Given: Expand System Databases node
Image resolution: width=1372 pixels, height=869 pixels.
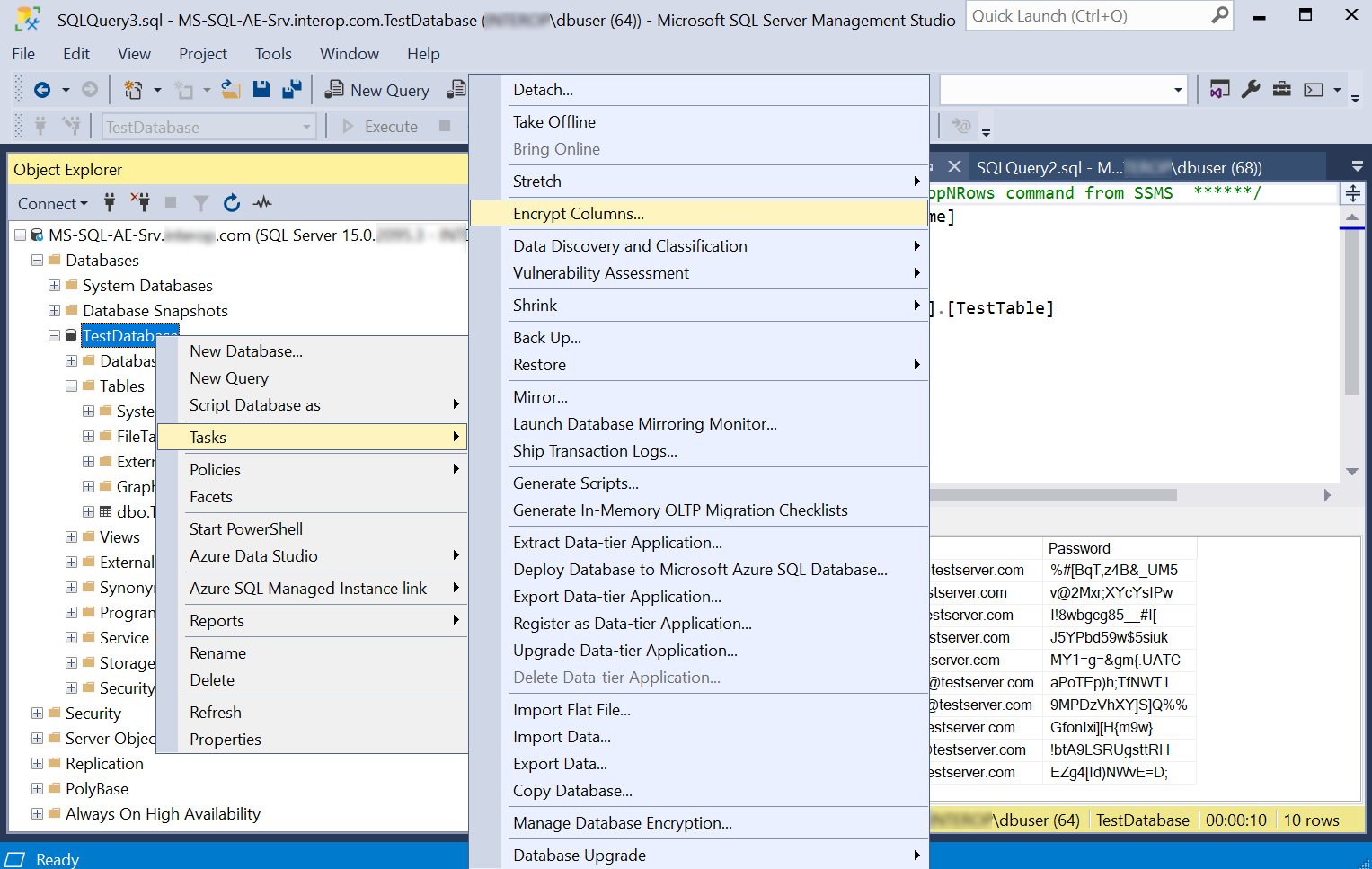Looking at the screenshot, I should 54,286.
